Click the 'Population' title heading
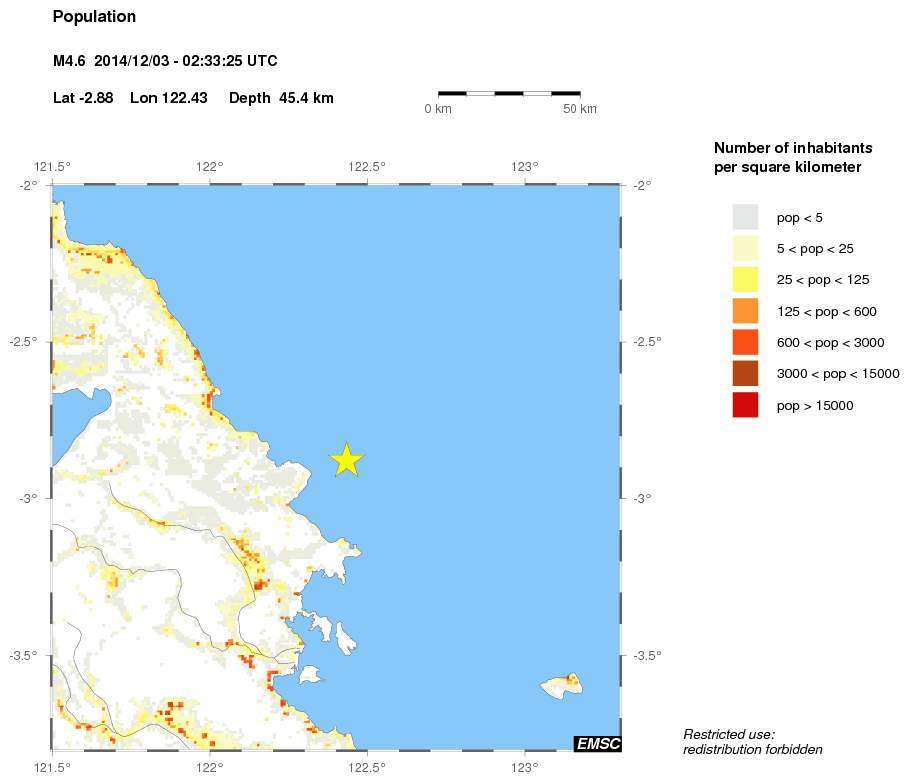Image resolution: width=910 pixels, height=782 pixels. click(x=94, y=17)
